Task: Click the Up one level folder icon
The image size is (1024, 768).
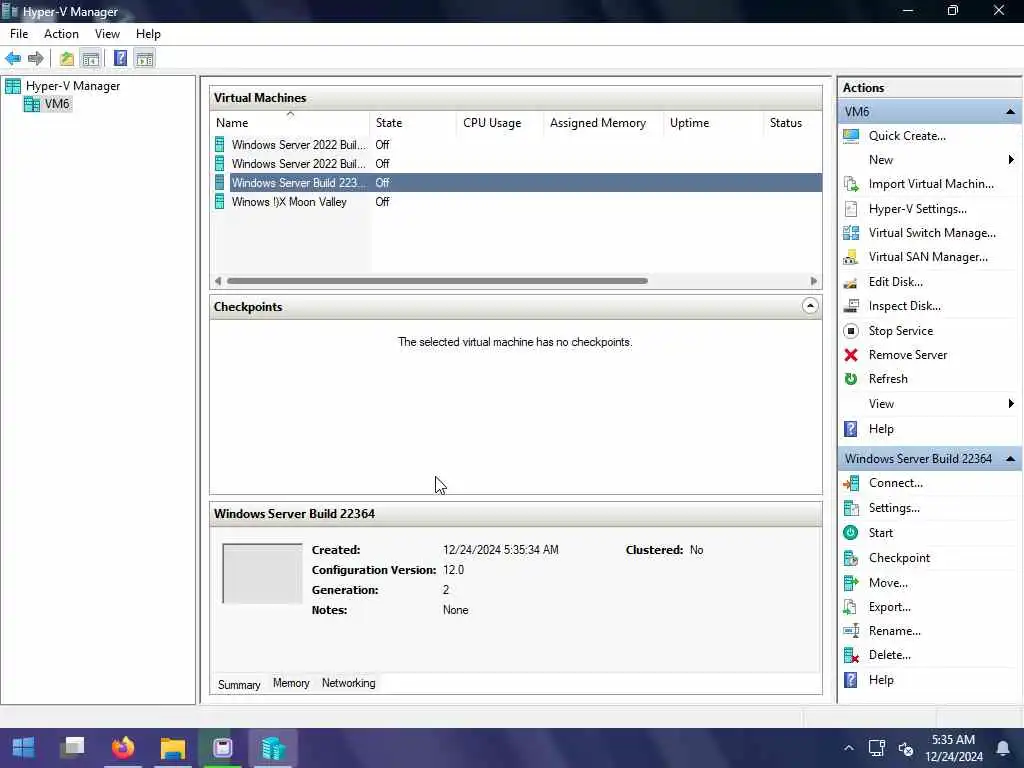Action: tap(67, 59)
